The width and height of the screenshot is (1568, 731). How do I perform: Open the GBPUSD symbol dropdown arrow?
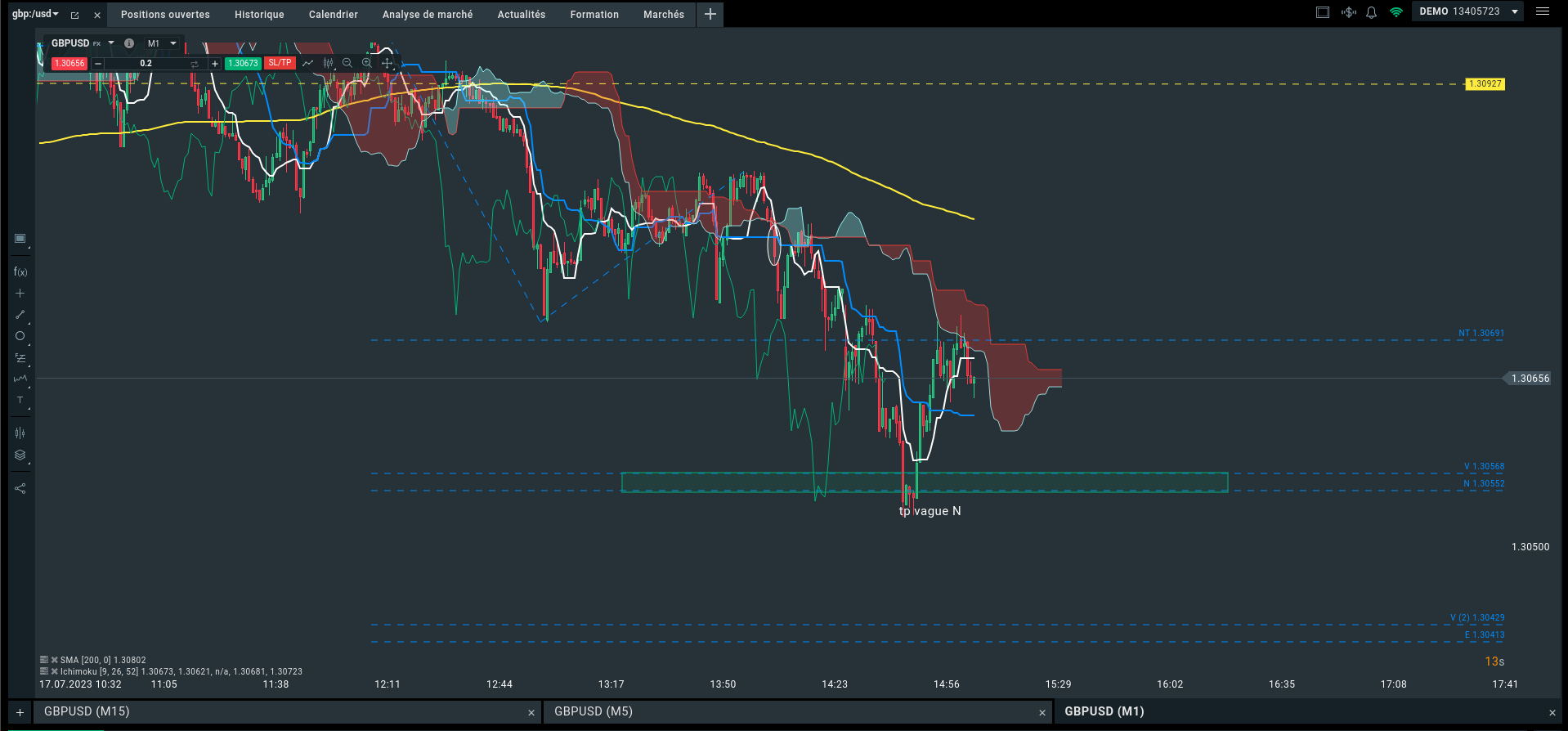(111, 43)
